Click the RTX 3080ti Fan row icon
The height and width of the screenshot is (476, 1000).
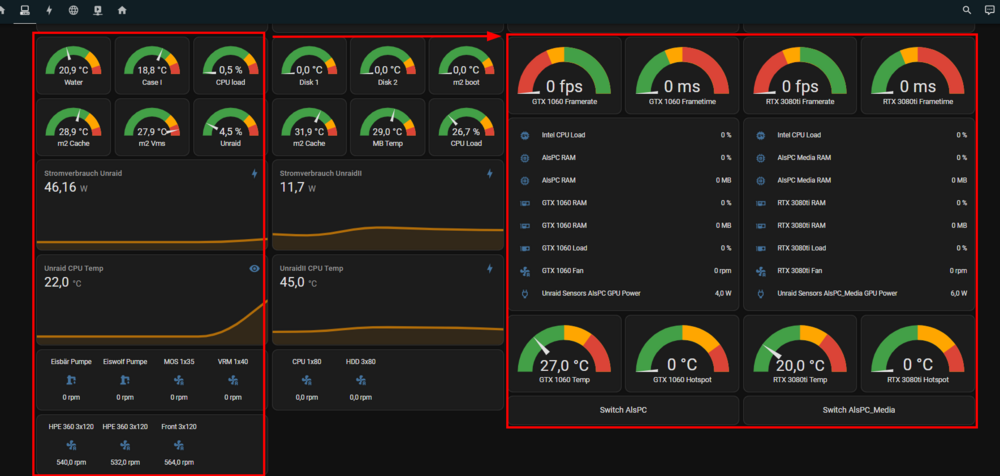[760, 271]
